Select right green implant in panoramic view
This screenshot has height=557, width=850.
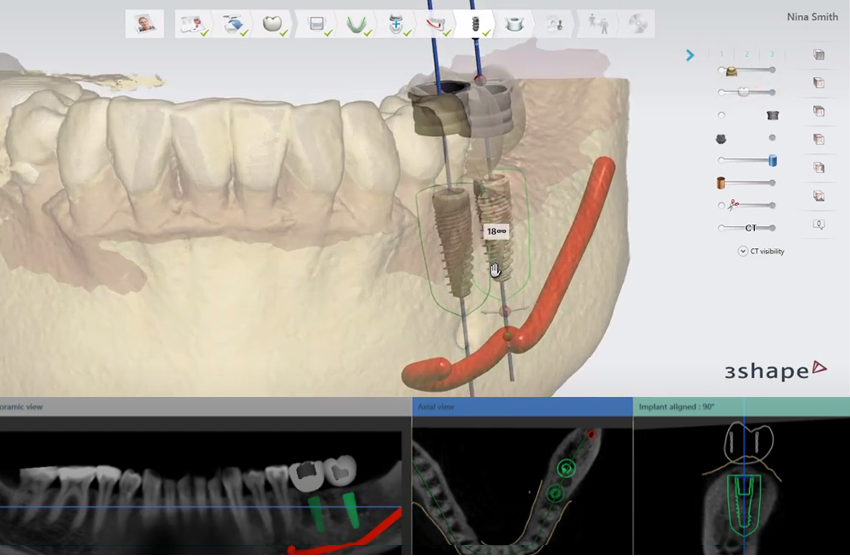coord(350,510)
